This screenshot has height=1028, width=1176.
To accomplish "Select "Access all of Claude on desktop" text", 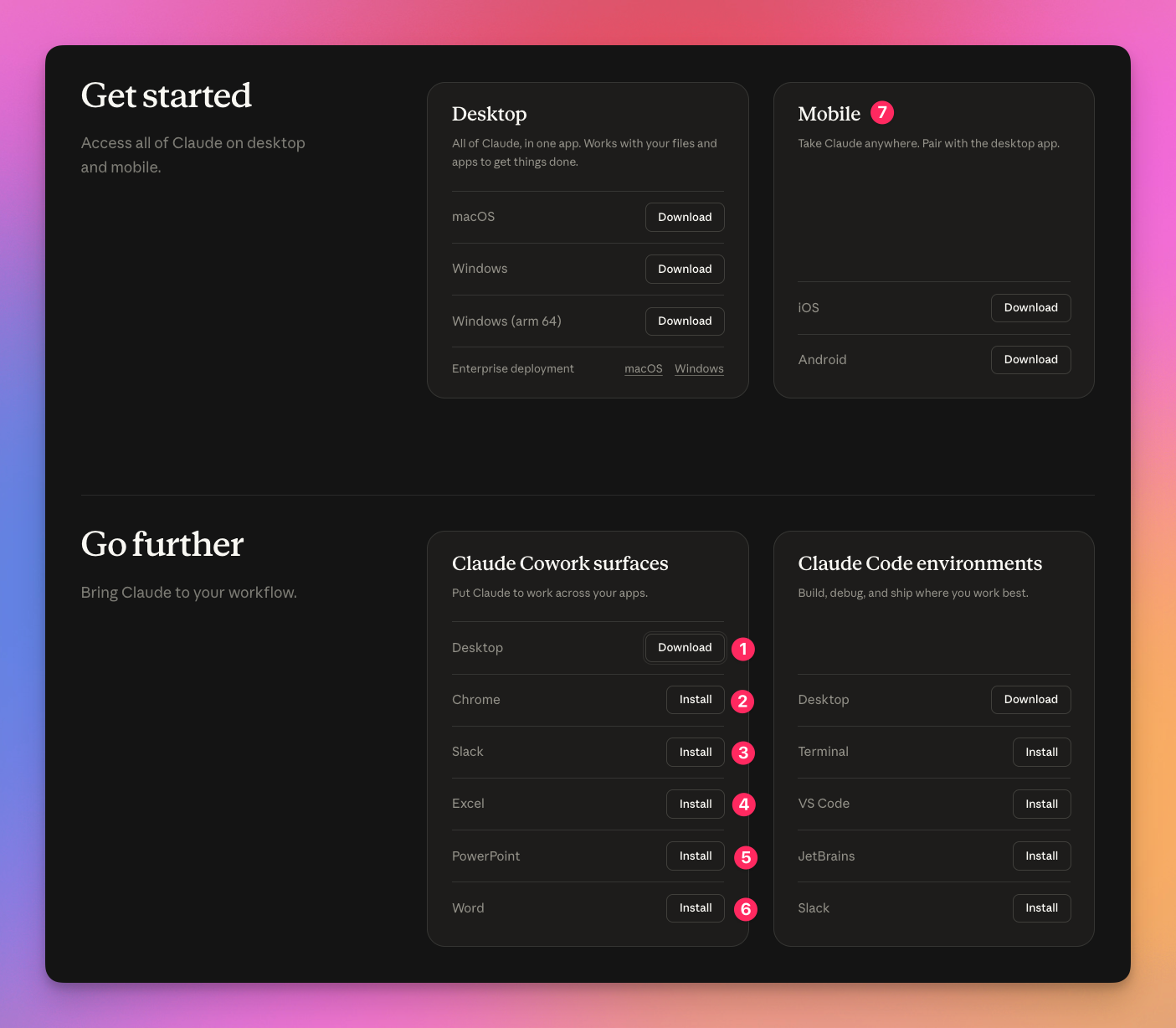I will pos(193,143).
